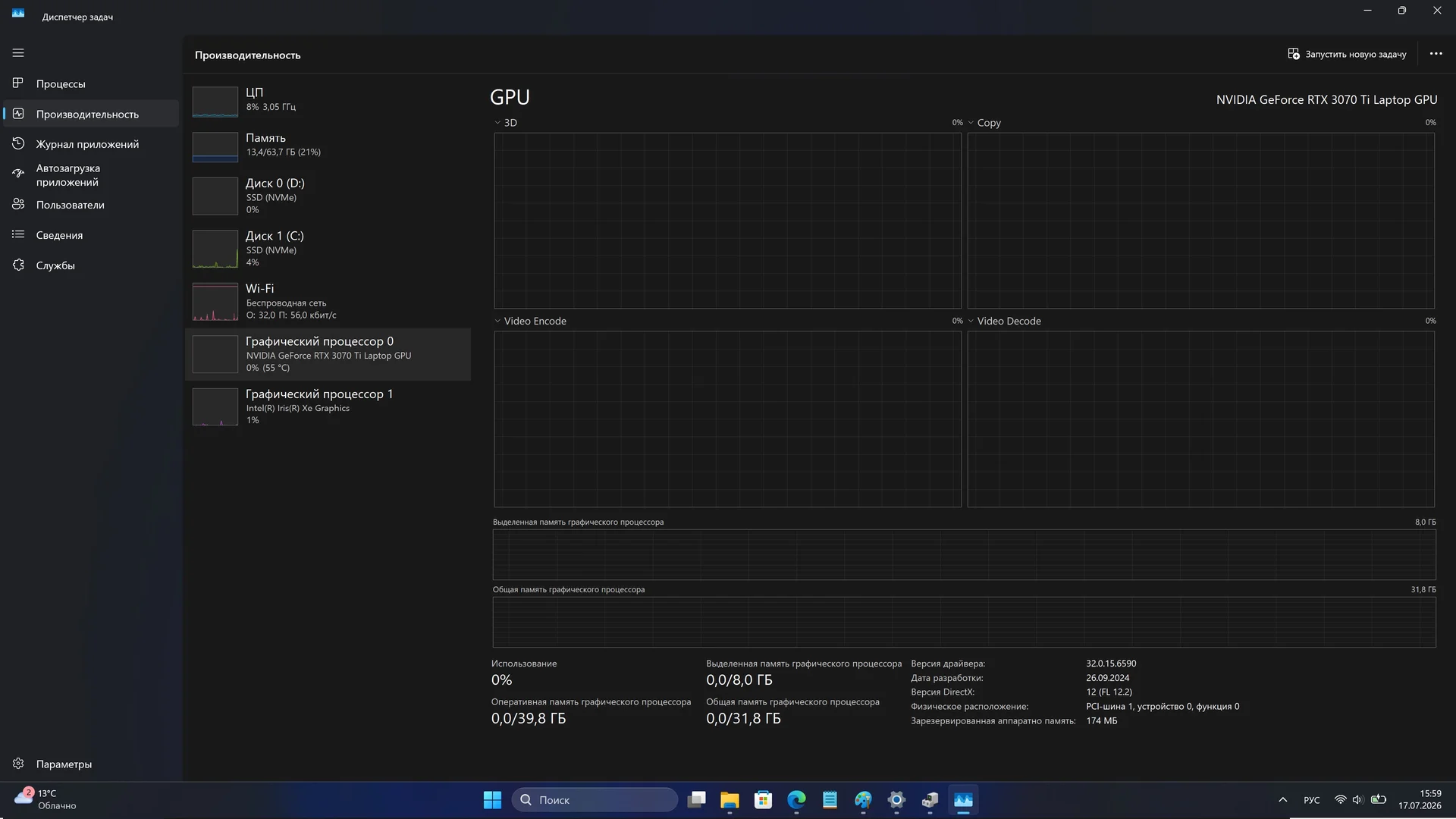Viewport: 1456px width, 819px height.
Task: Expand the hidden tray icons chevron
Action: (1282, 800)
